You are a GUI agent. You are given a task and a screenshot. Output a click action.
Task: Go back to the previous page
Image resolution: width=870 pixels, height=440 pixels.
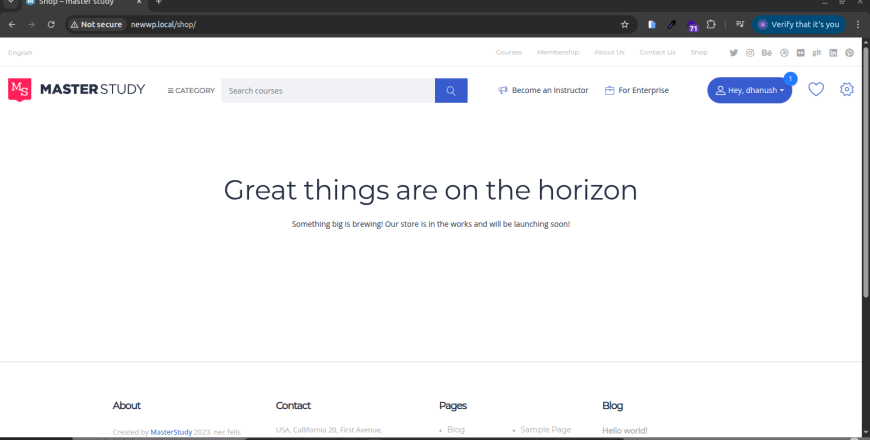point(12,24)
